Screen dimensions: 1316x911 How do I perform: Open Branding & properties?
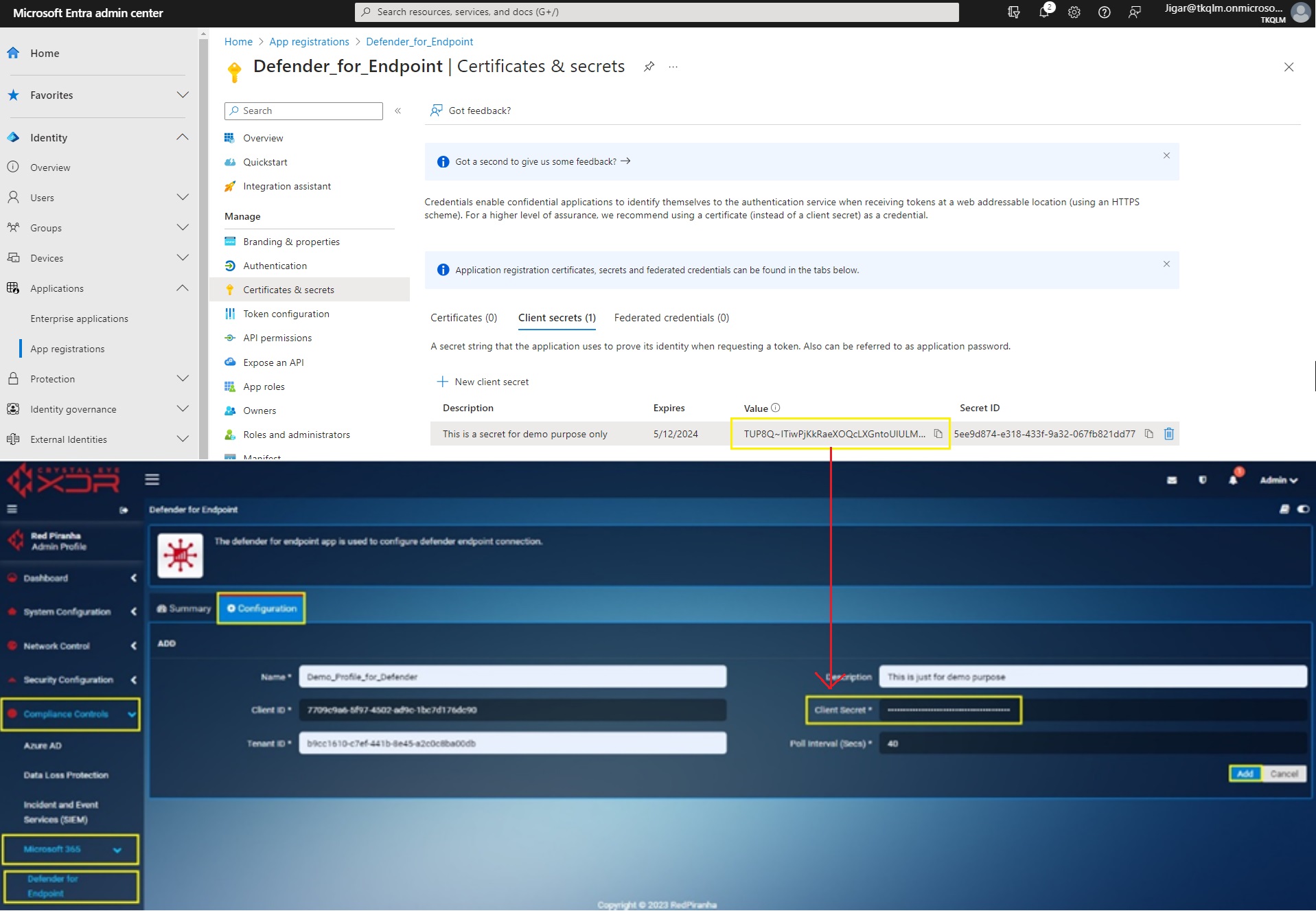pyautogui.click(x=291, y=242)
